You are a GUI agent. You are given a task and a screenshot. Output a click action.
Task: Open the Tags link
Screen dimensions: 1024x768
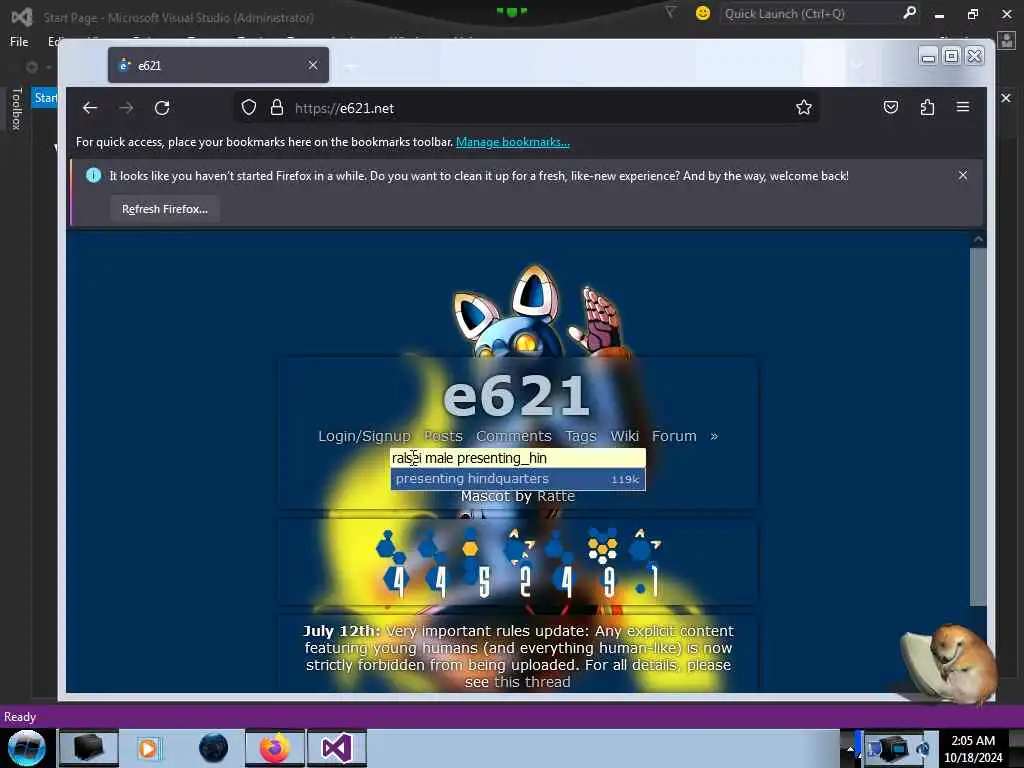(581, 436)
